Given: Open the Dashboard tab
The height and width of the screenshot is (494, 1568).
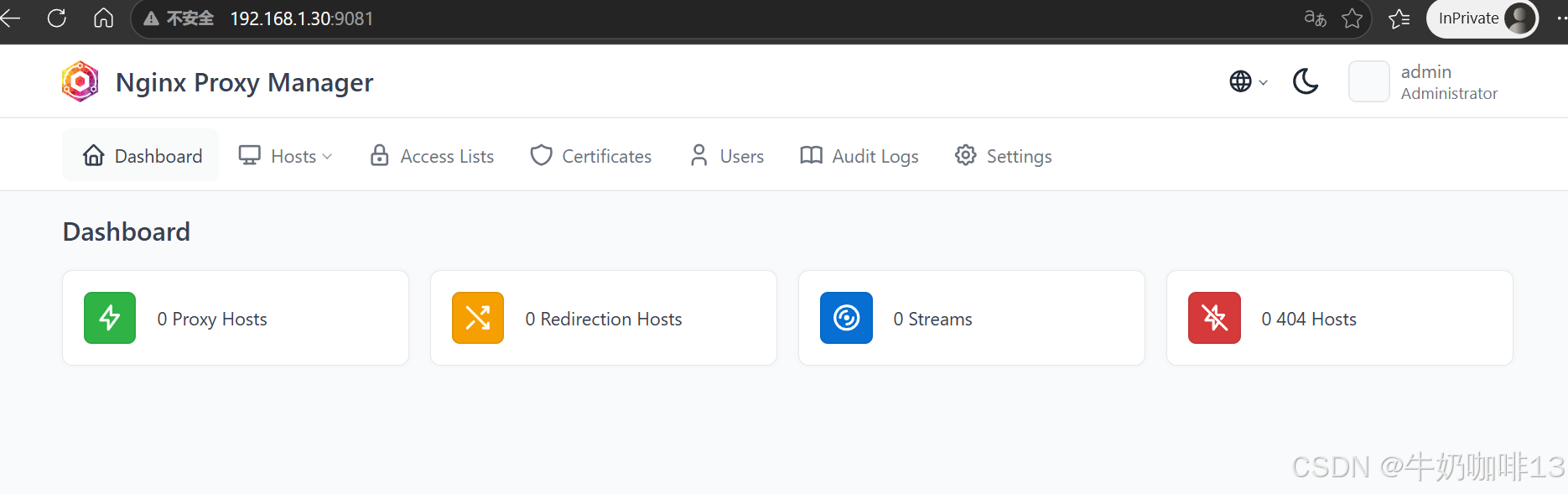Looking at the screenshot, I should 141,155.
